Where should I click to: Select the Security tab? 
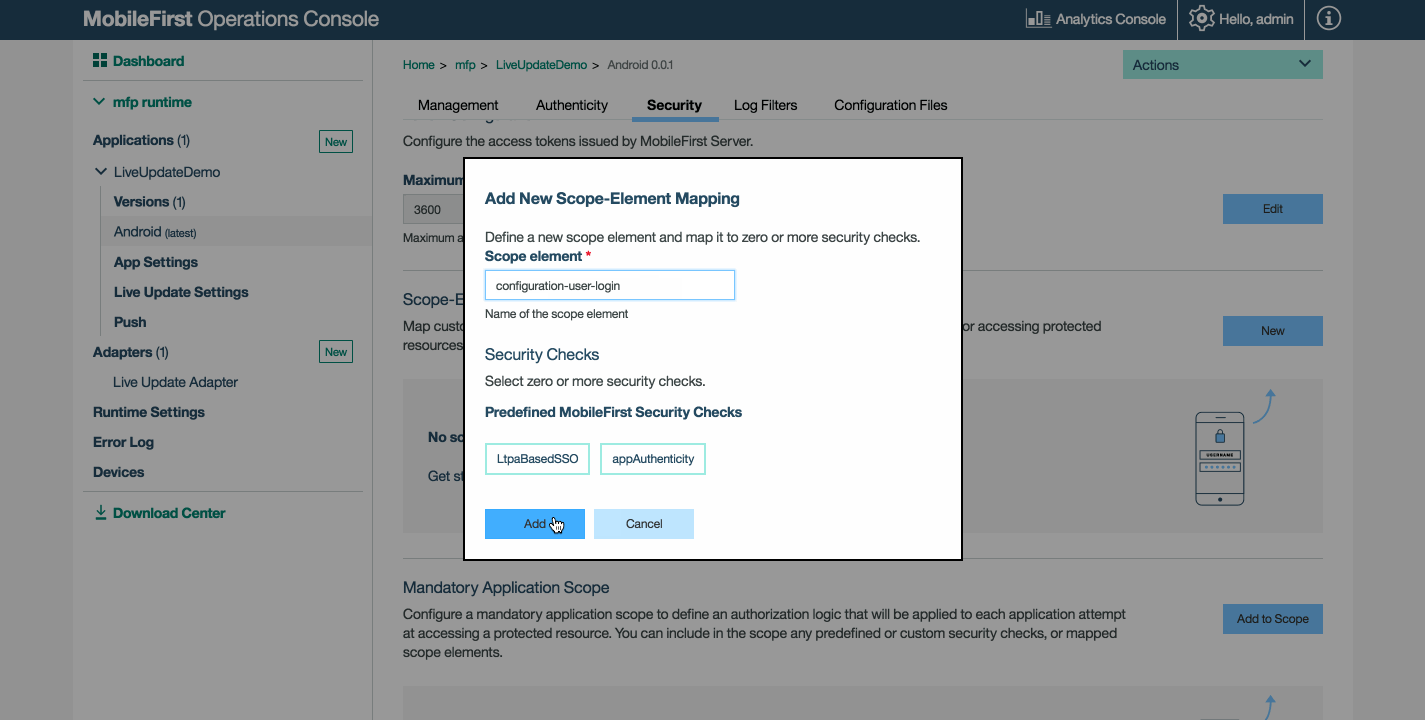pyautogui.click(x=674, y=105)
